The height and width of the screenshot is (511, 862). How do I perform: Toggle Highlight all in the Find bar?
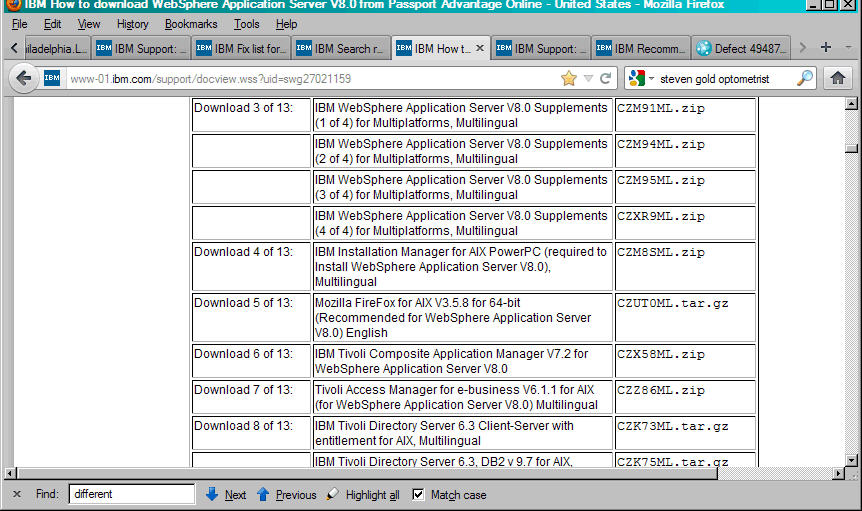pyautogui.click(x=363, y=495)
